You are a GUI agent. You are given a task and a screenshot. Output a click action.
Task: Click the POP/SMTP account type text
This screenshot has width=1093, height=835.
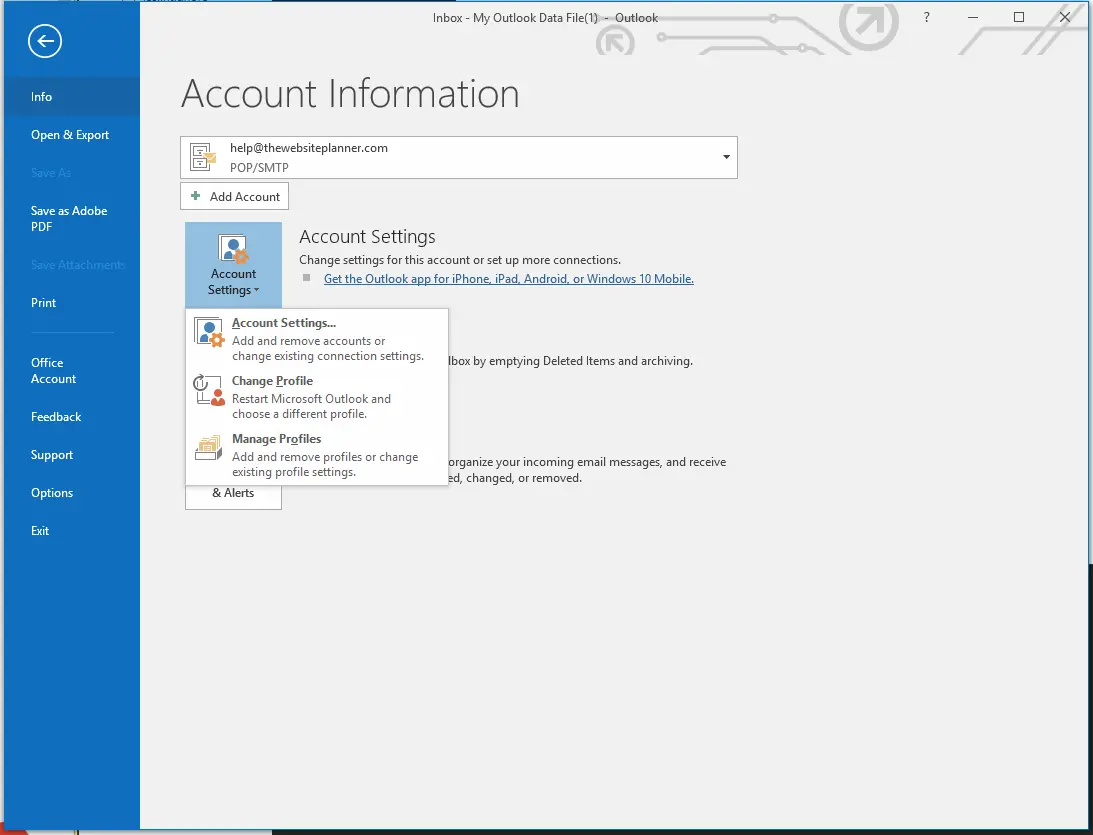click(259, 167)
